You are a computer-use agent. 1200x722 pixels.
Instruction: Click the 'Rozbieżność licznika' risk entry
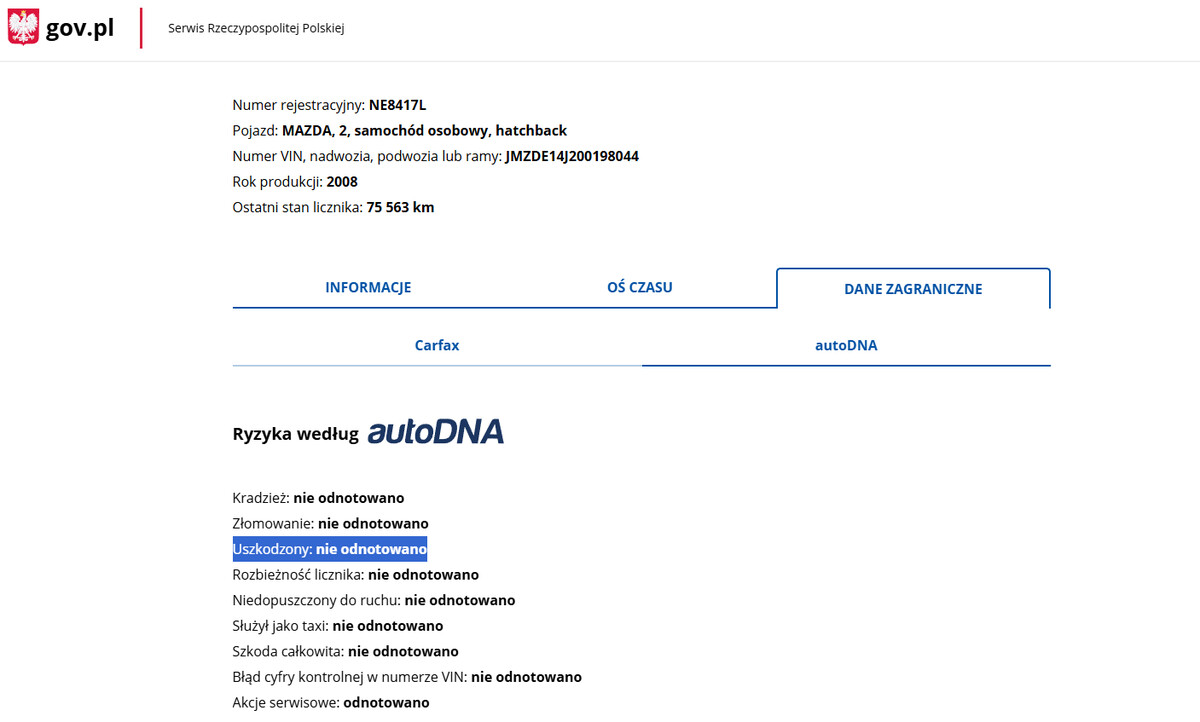coord(355,575)
